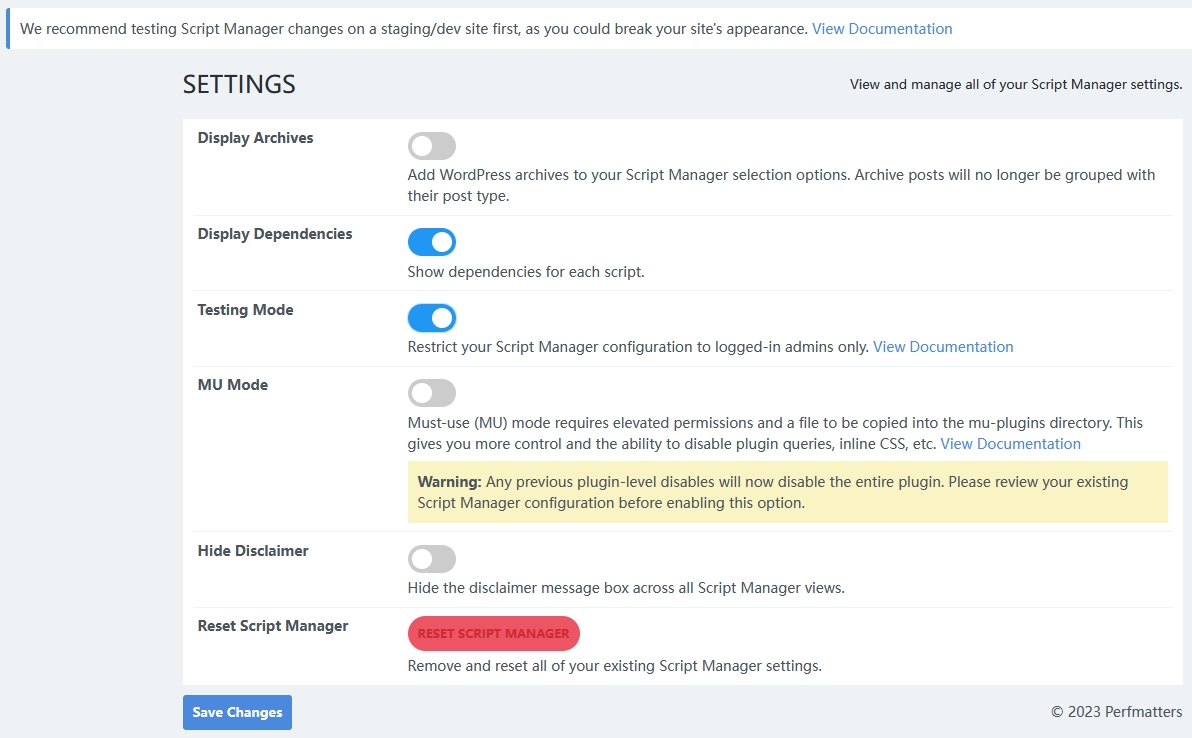The height and width of the screenshot is (738, 1192).
Task: Open Testing Mode's View Documentation link
Action: (942, 347)
